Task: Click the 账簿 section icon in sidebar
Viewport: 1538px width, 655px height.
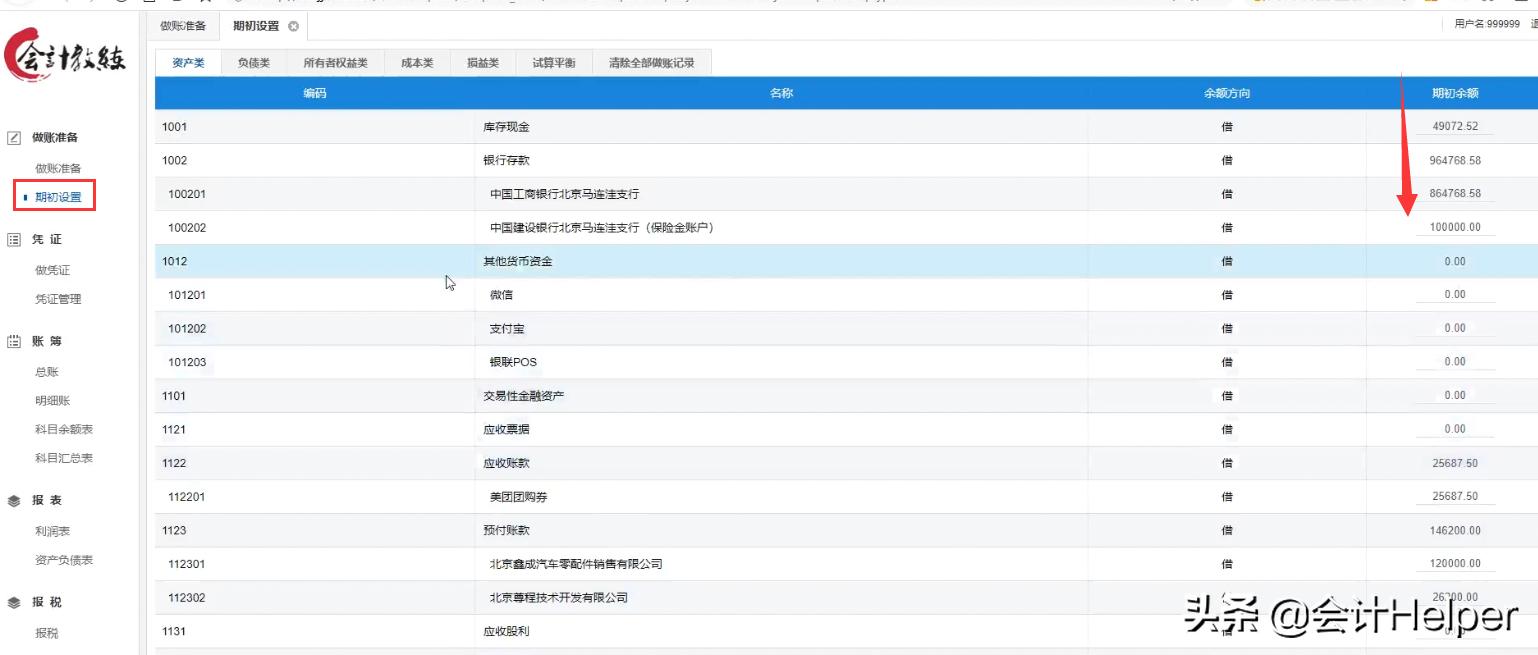Action: point(14,340)
